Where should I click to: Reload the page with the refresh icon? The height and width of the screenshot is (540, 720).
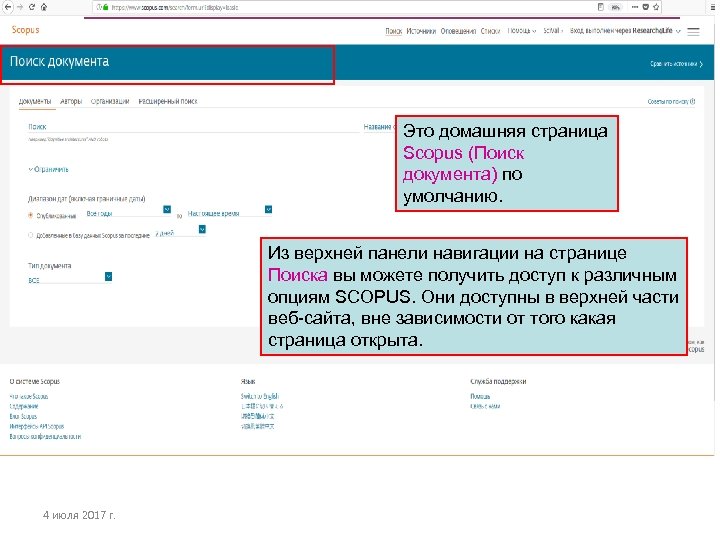(32, 7)
